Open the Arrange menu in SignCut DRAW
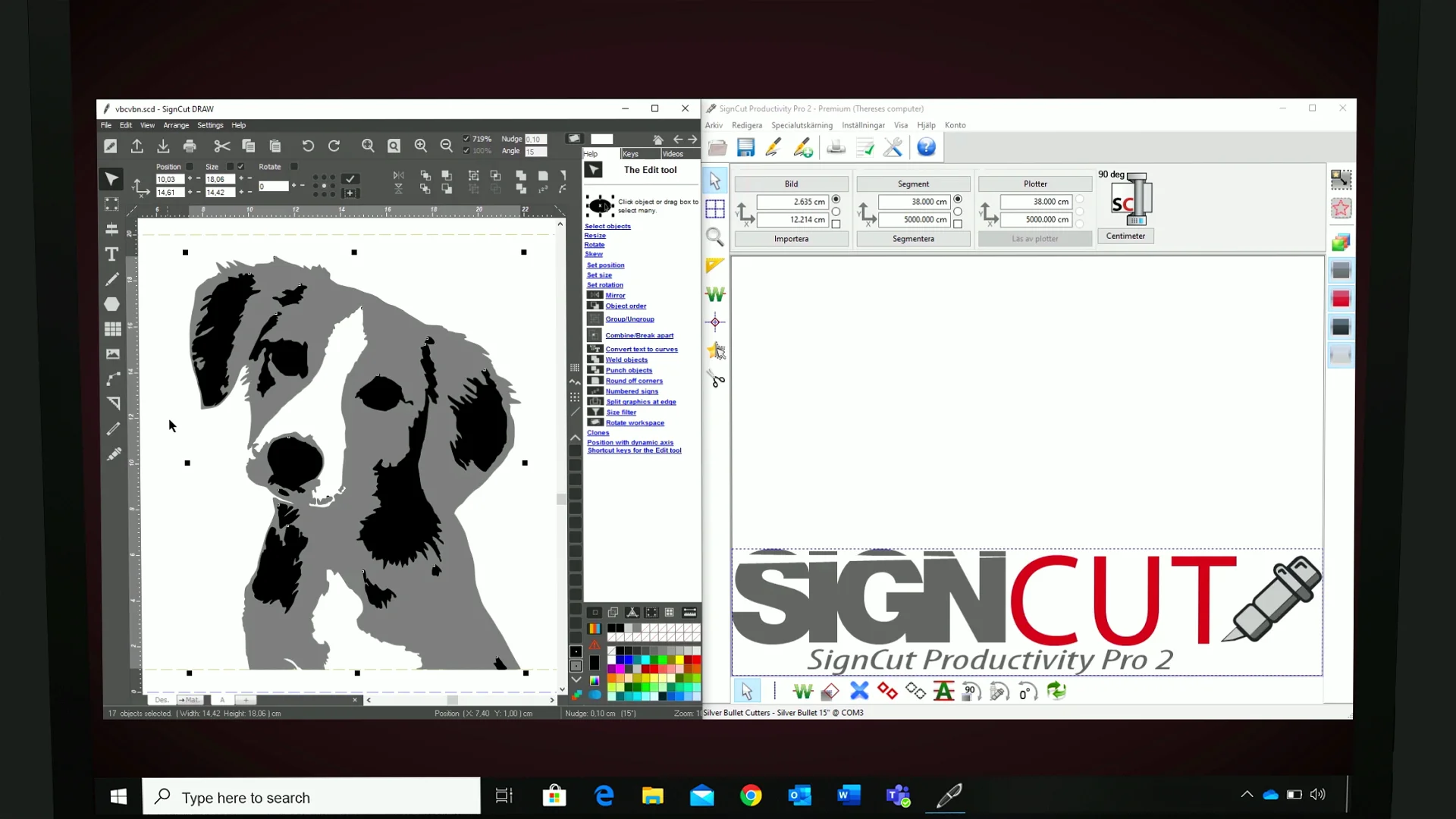 tap(176, 125)
